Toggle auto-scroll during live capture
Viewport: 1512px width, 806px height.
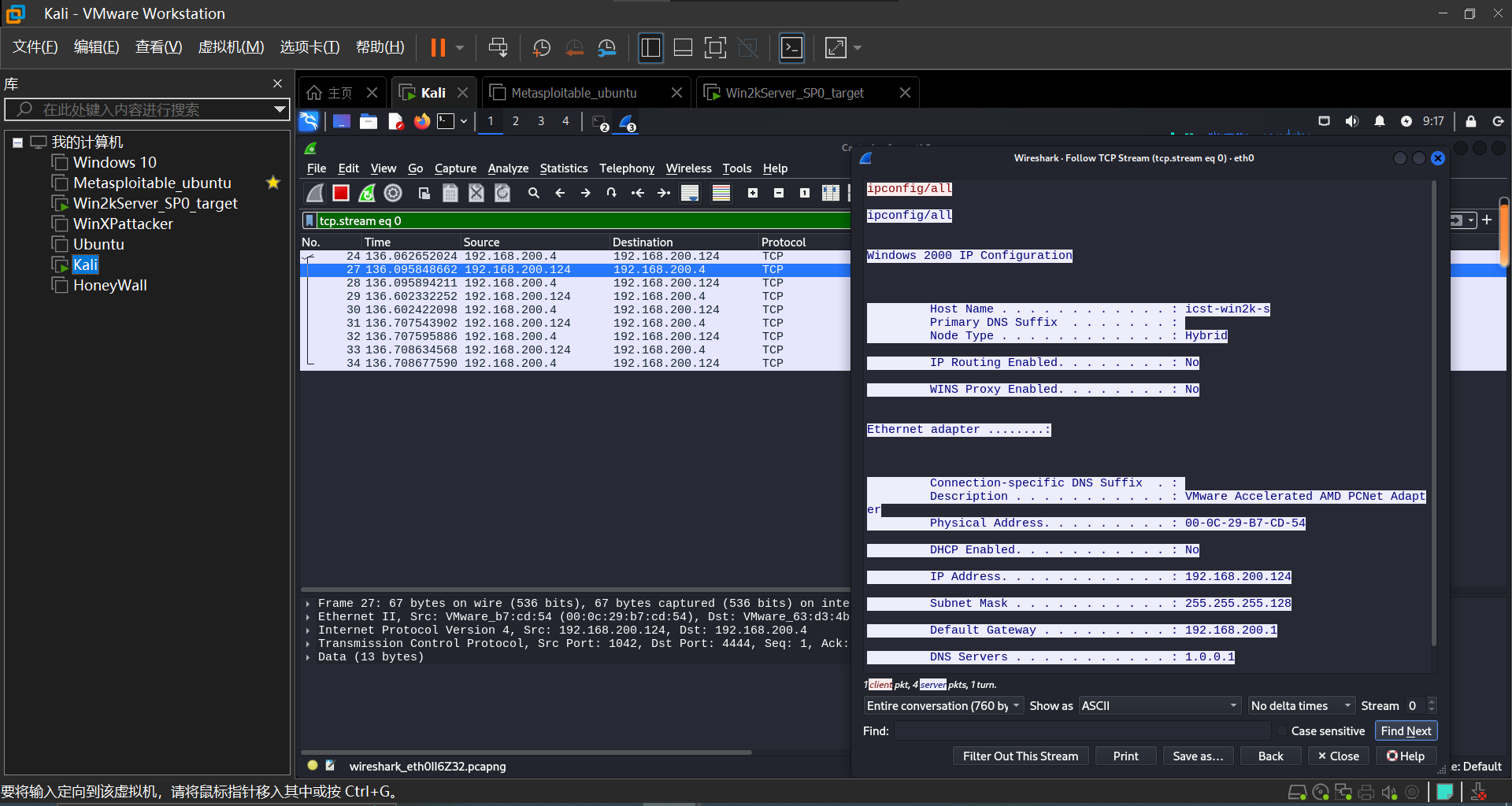point(690,193)
